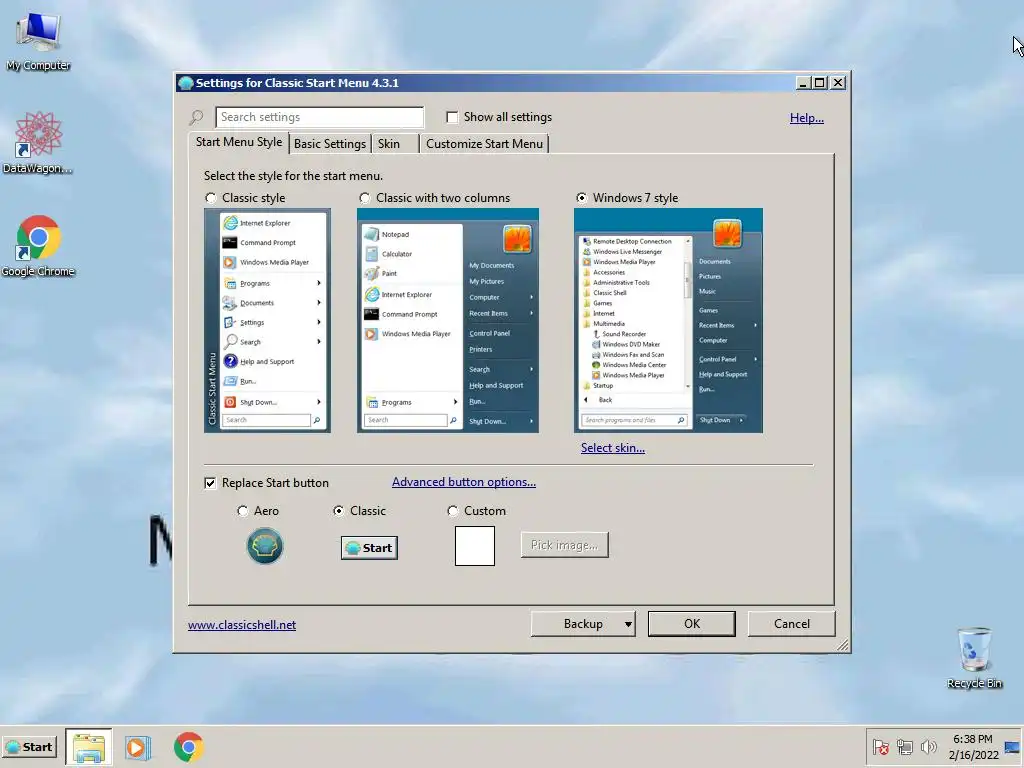This screenshot has height=768, width=1024.
Task: Select the Classic start button radio
Action: coord(338,511)
